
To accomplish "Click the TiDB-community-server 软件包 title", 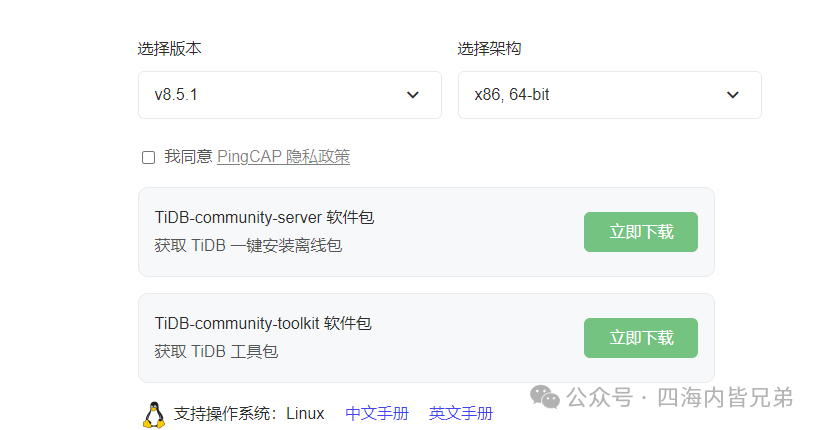I will pyautogui.click(x=264, y=217).
